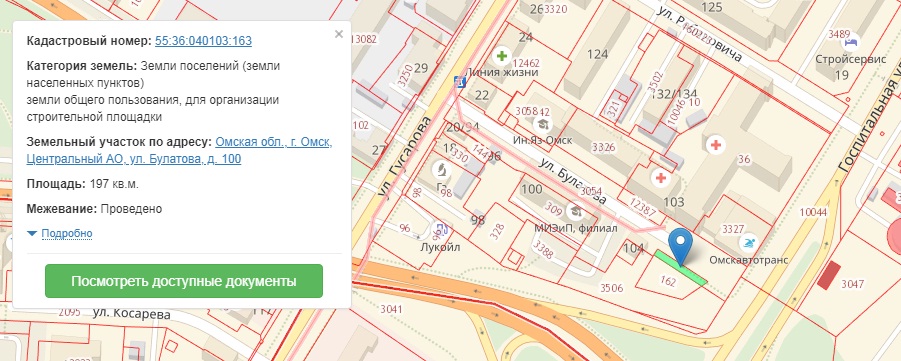Close the cadastral info popup
Viewport: 901px width, 361px height.
pyautogui.click(x=338, y=34)
